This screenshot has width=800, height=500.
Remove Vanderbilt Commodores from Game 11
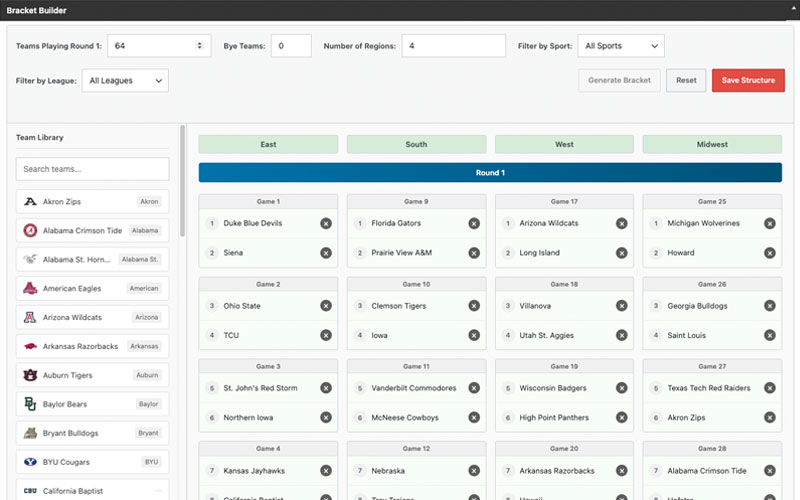click(x=474, y=388)
